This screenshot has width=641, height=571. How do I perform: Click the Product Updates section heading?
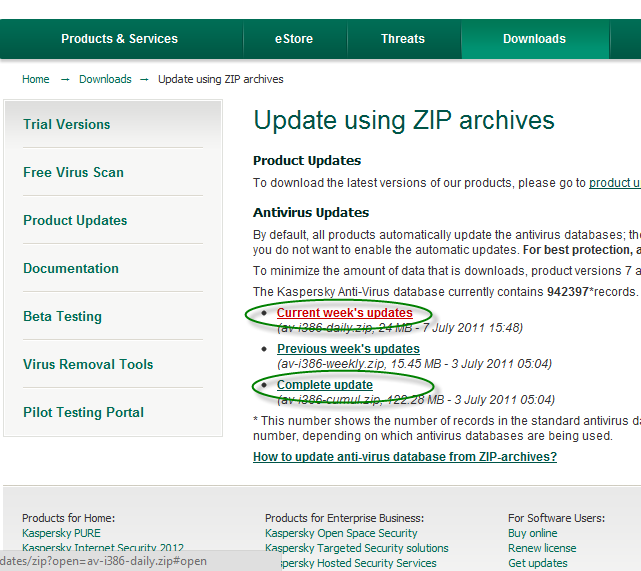(307, 161)
